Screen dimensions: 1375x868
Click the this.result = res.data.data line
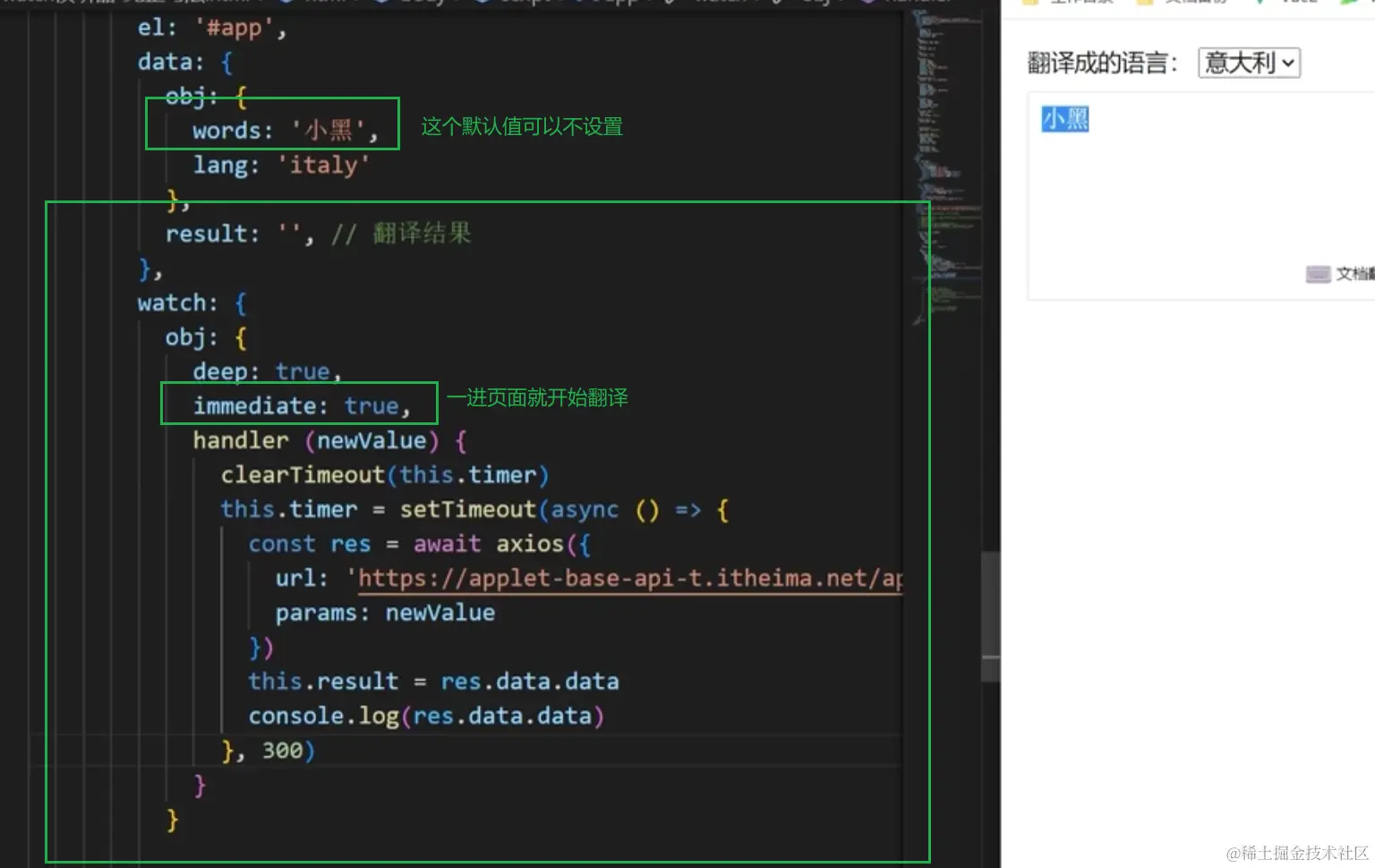433,682
